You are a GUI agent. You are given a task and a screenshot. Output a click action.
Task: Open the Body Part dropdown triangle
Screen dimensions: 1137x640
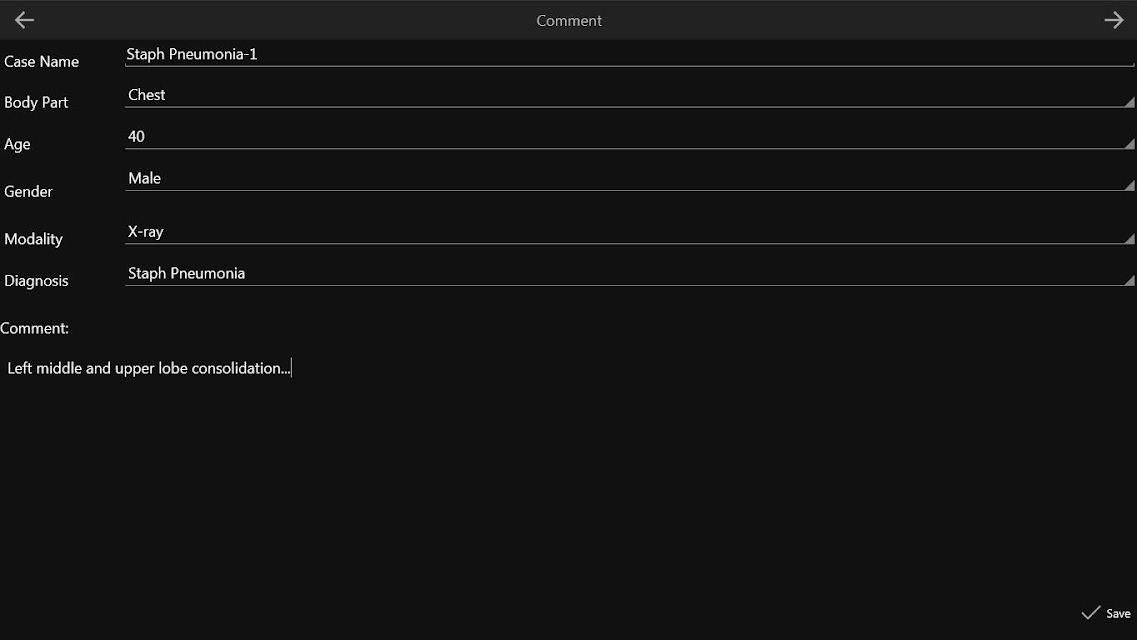coord(1130,102)
